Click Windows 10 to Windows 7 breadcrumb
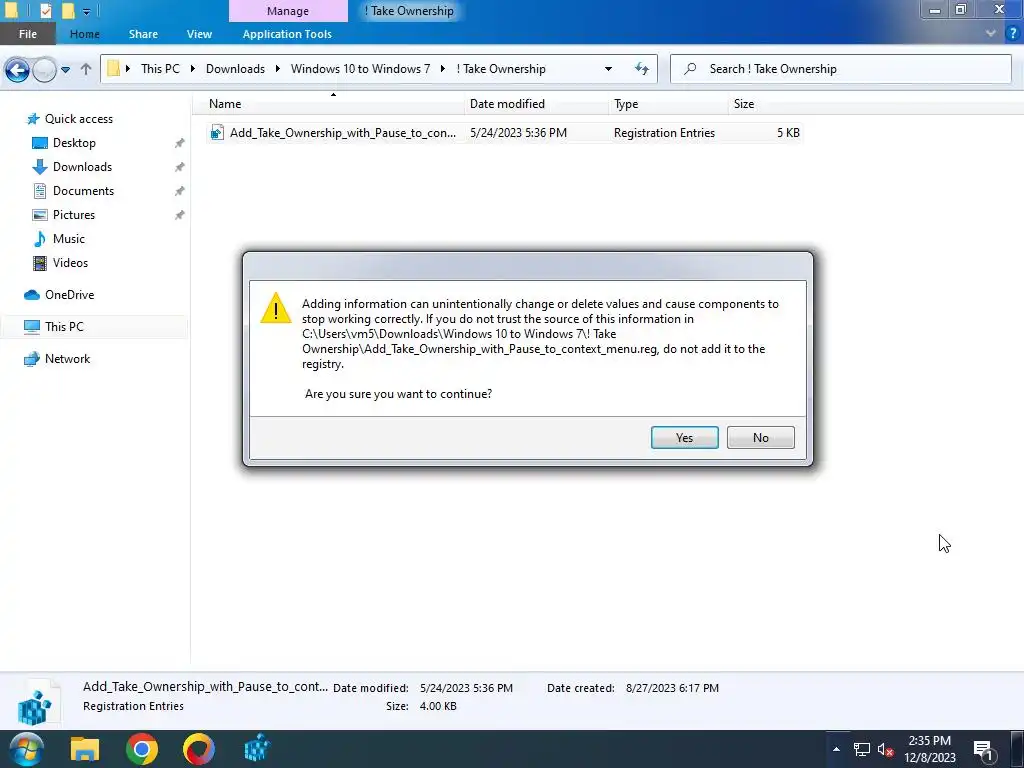Image resolution: width=1024 pixels, height=768 pixels. (360, 69)
